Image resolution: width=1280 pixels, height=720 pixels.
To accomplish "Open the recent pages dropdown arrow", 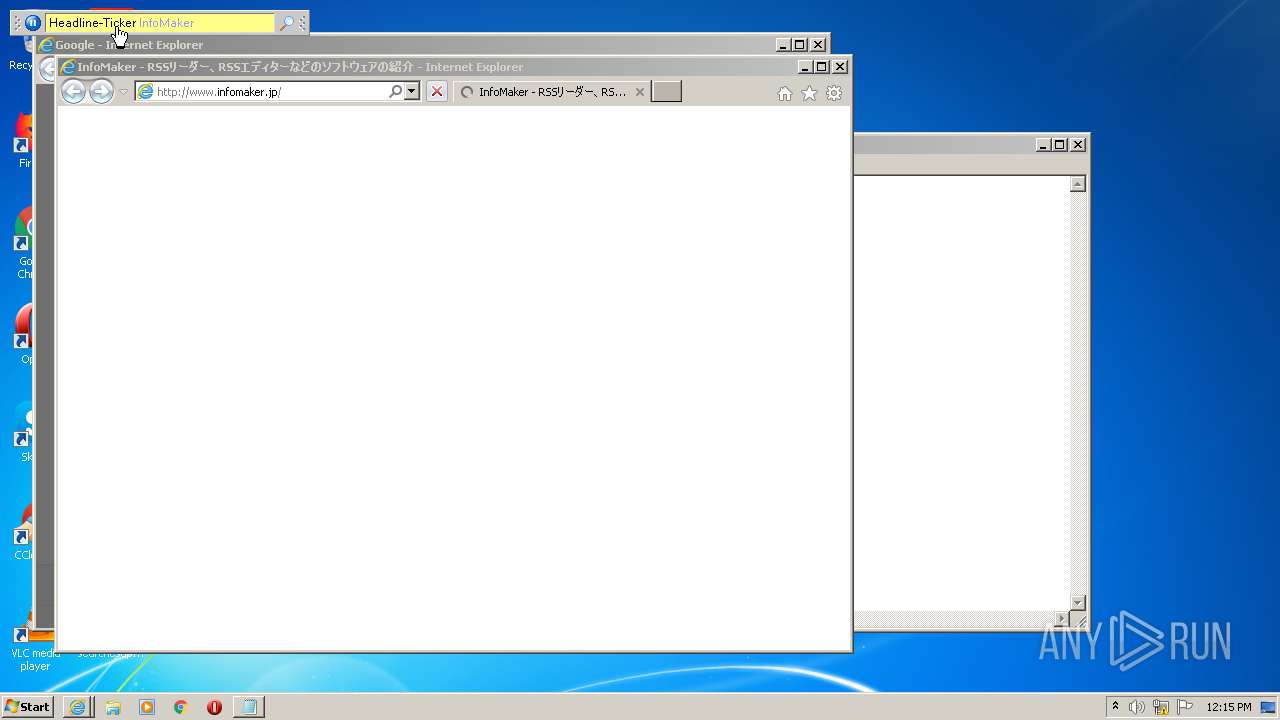I will pos(124,92).
